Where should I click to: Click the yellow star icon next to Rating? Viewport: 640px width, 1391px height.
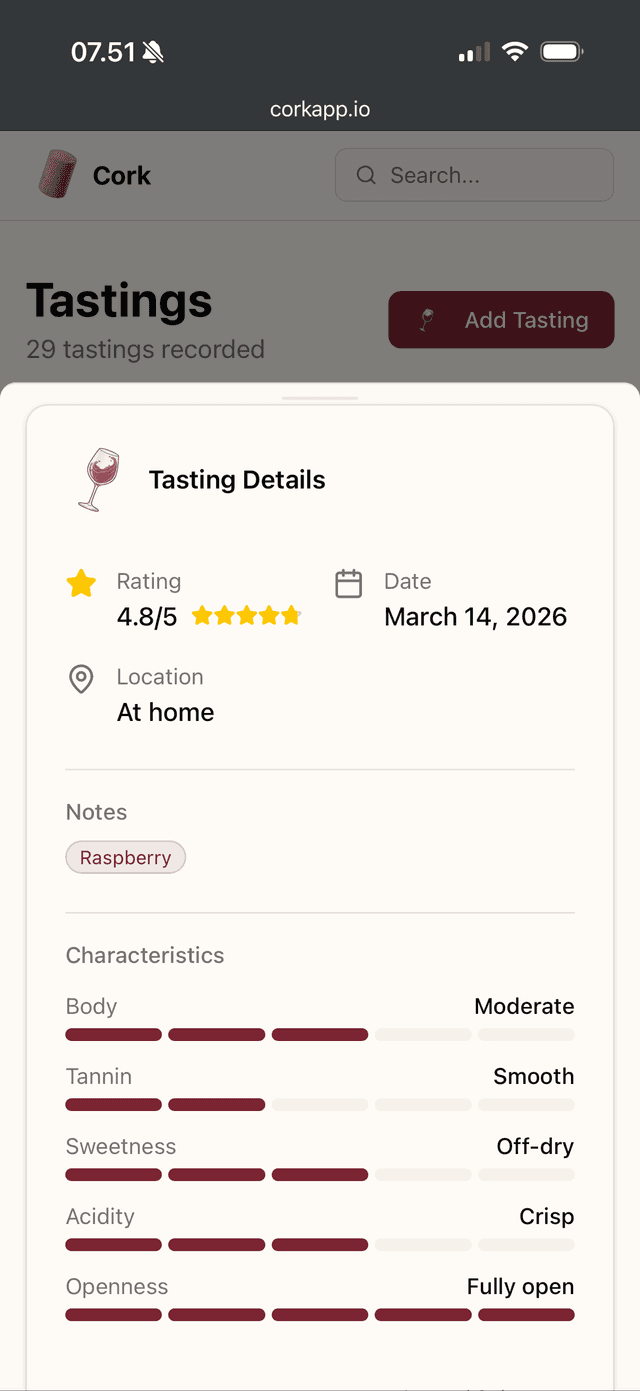tap(81, 583)
